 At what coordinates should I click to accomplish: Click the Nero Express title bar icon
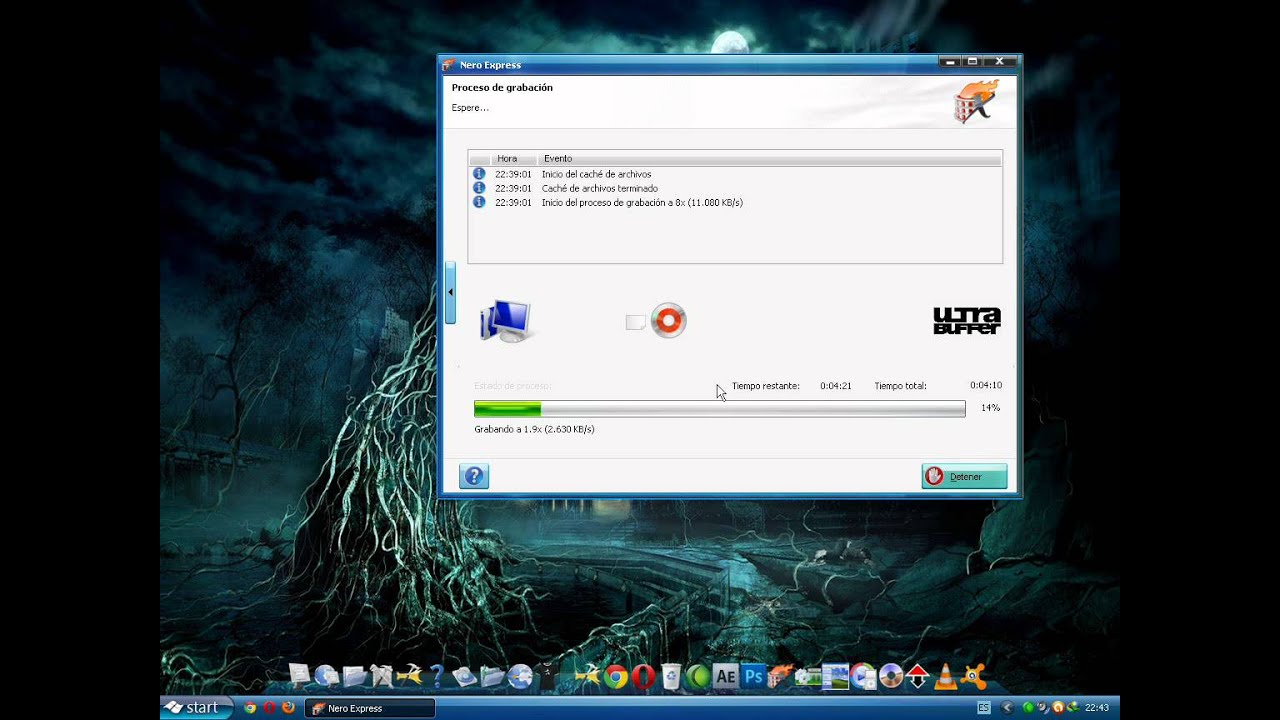(x=449, y=65)
